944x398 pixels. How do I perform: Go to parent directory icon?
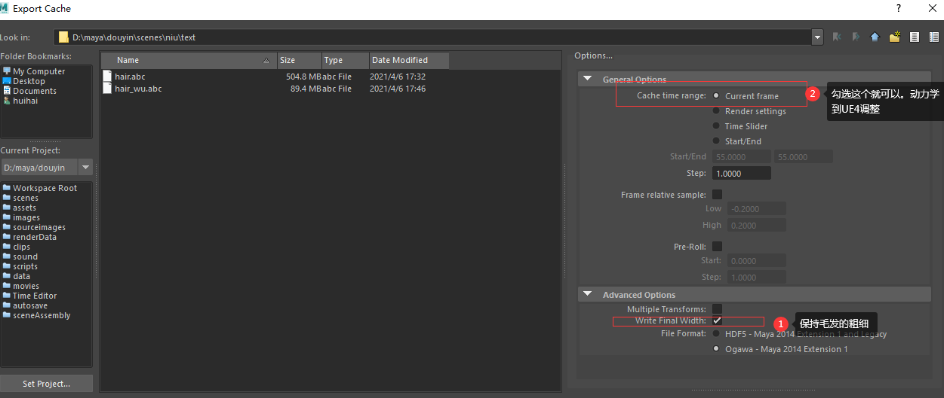tap(875, 37)
